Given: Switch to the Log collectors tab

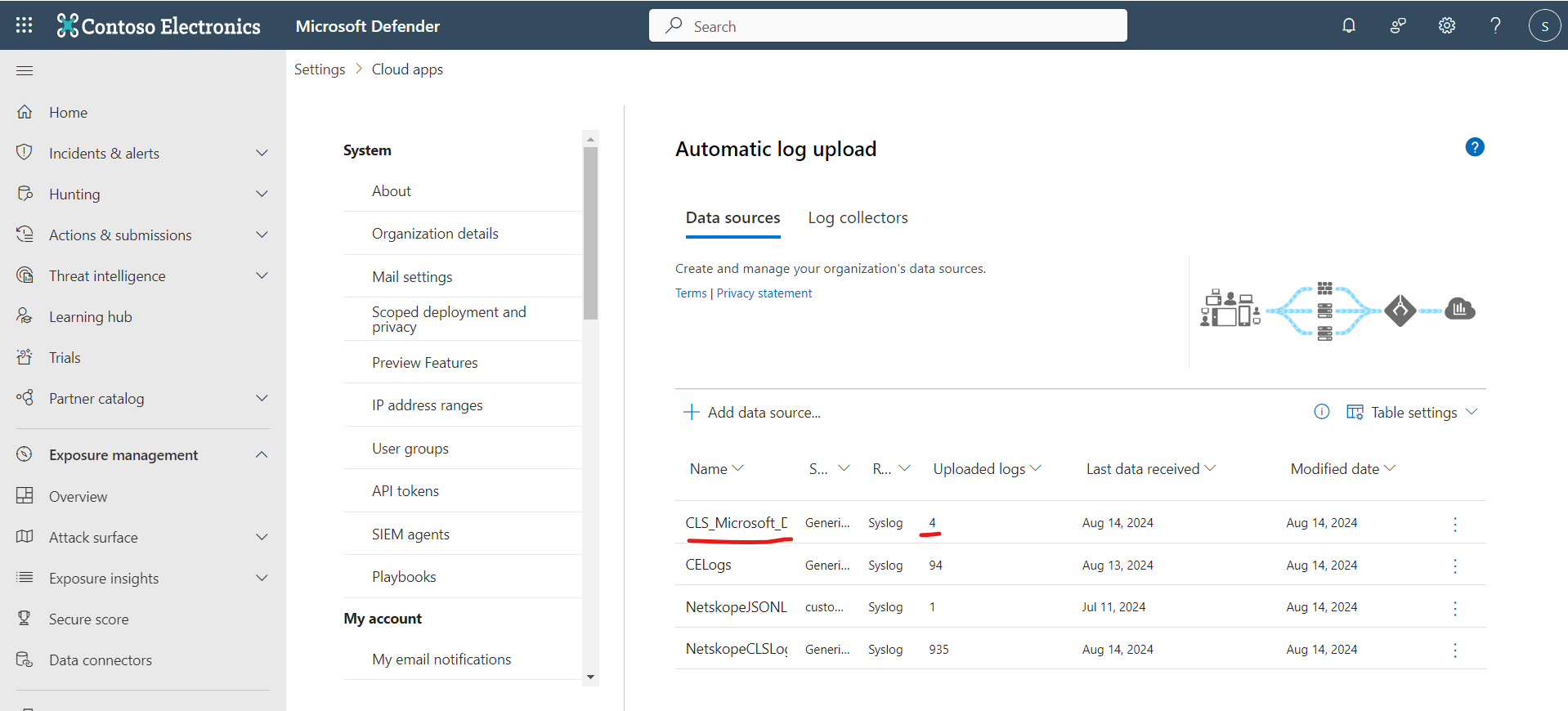Looking at the screenshot, I should [x=858, y=217].
